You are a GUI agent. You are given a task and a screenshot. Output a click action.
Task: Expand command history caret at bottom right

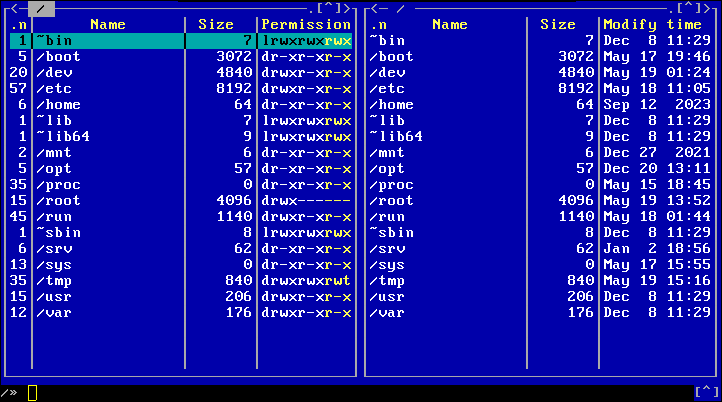point(706,392)
